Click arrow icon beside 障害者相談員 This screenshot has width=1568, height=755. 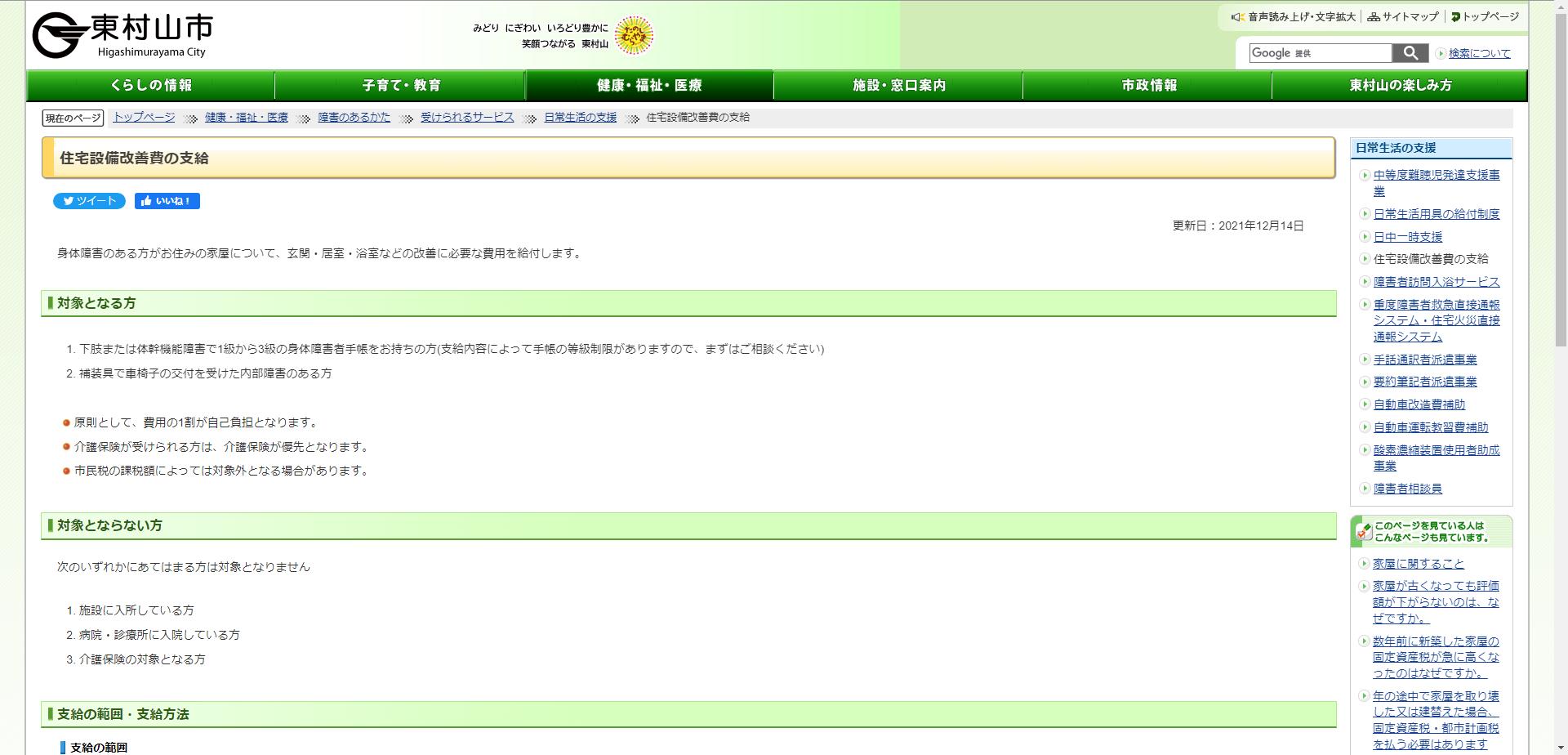click(1364, 489)
